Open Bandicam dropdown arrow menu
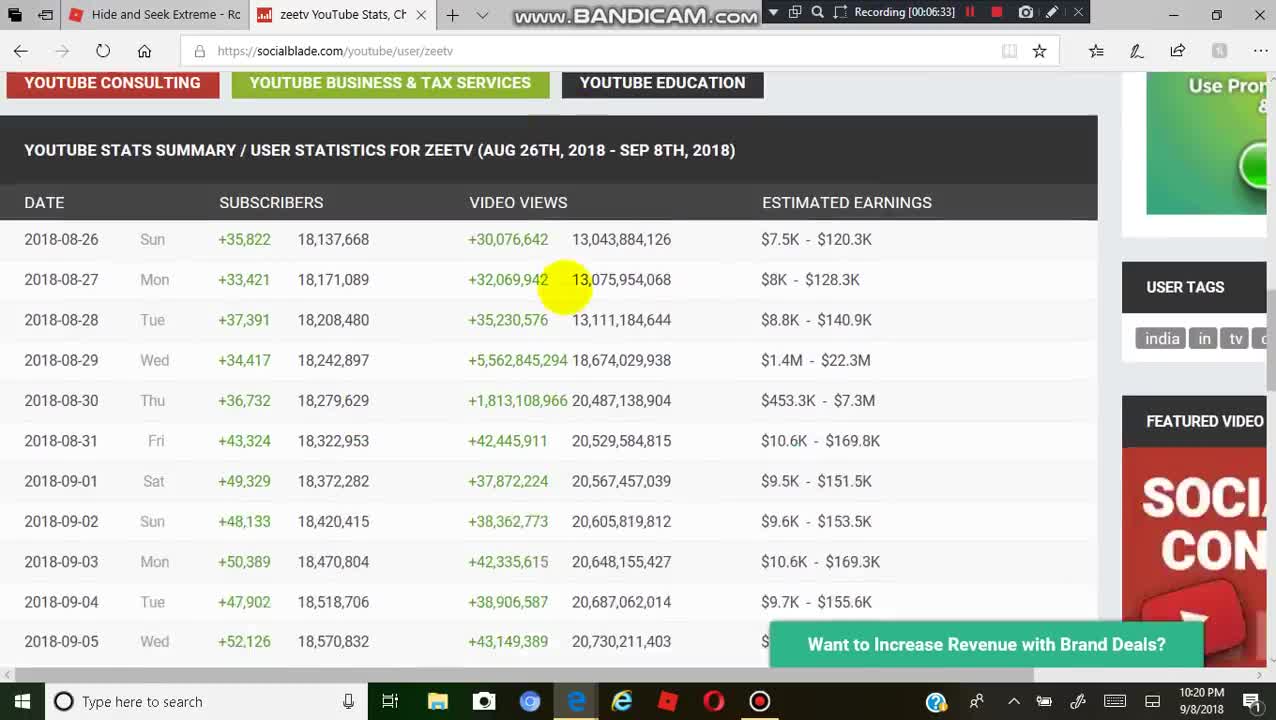 (772, 12)
